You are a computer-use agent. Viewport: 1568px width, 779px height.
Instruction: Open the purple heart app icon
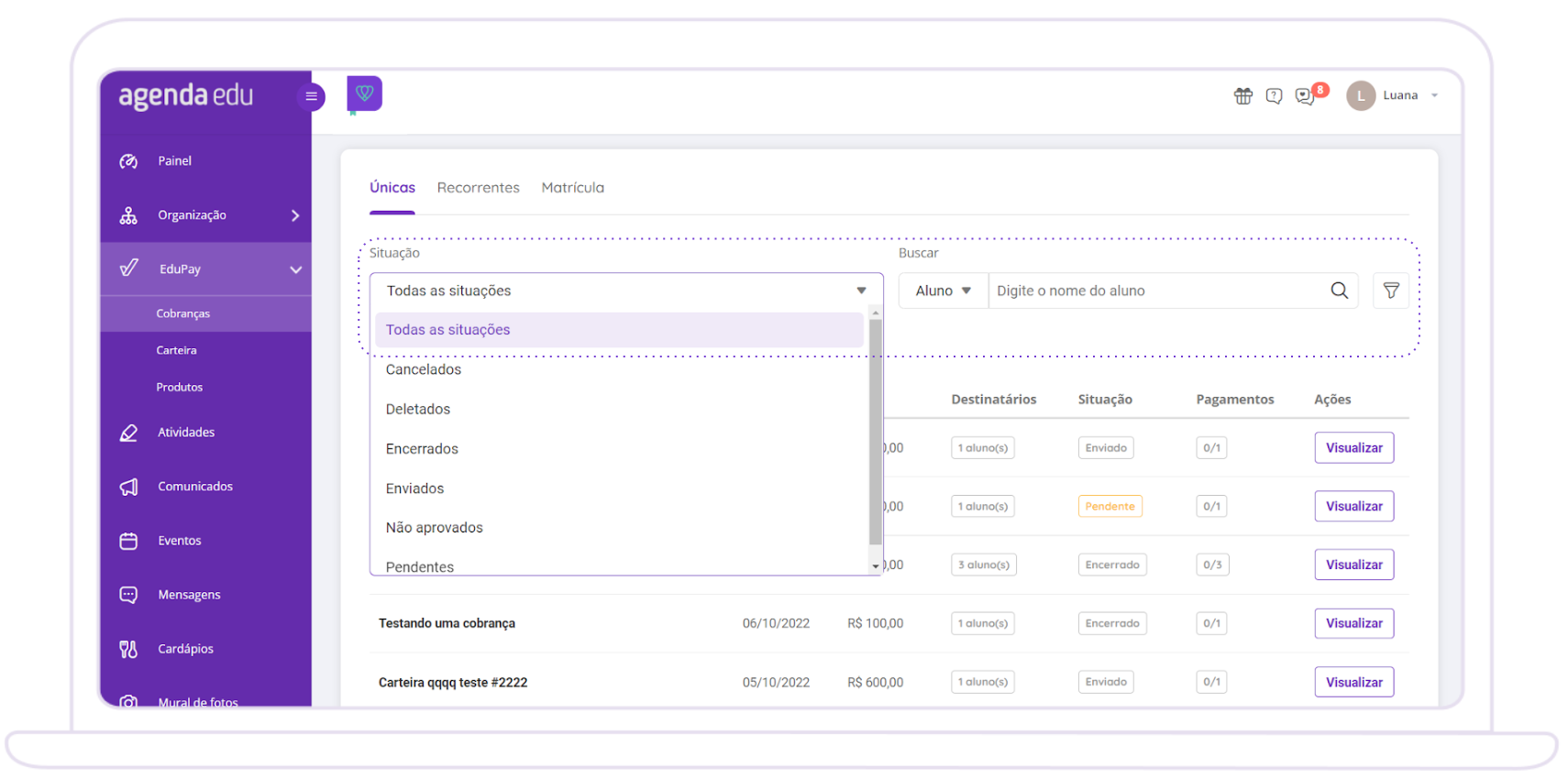pyautogui.click(x=364, y=93)
